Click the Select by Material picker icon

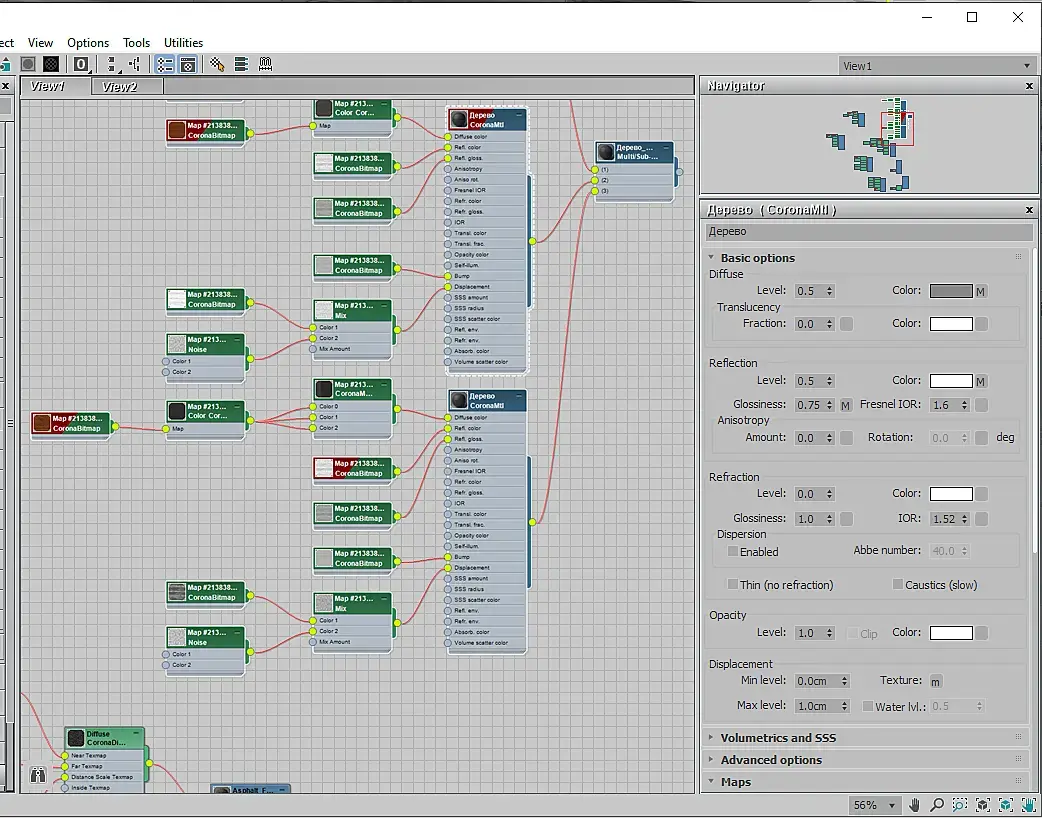point(216,65)
